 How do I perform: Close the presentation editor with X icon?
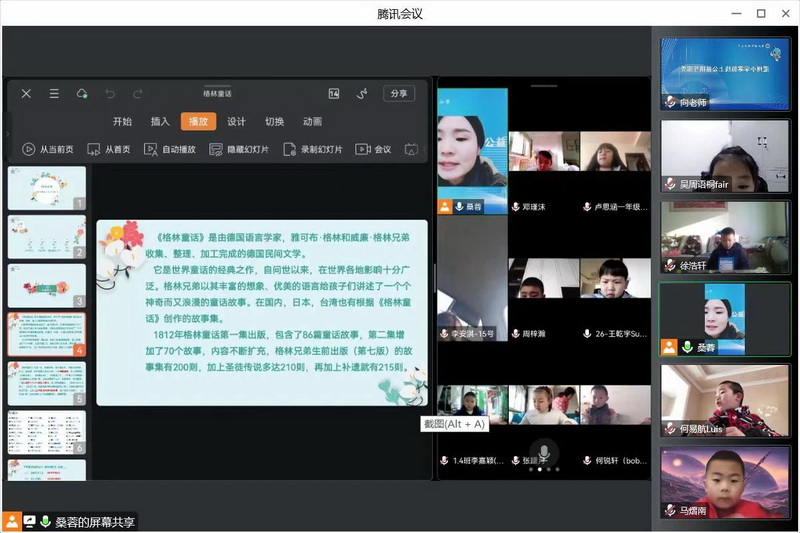[x=26, y=94]
